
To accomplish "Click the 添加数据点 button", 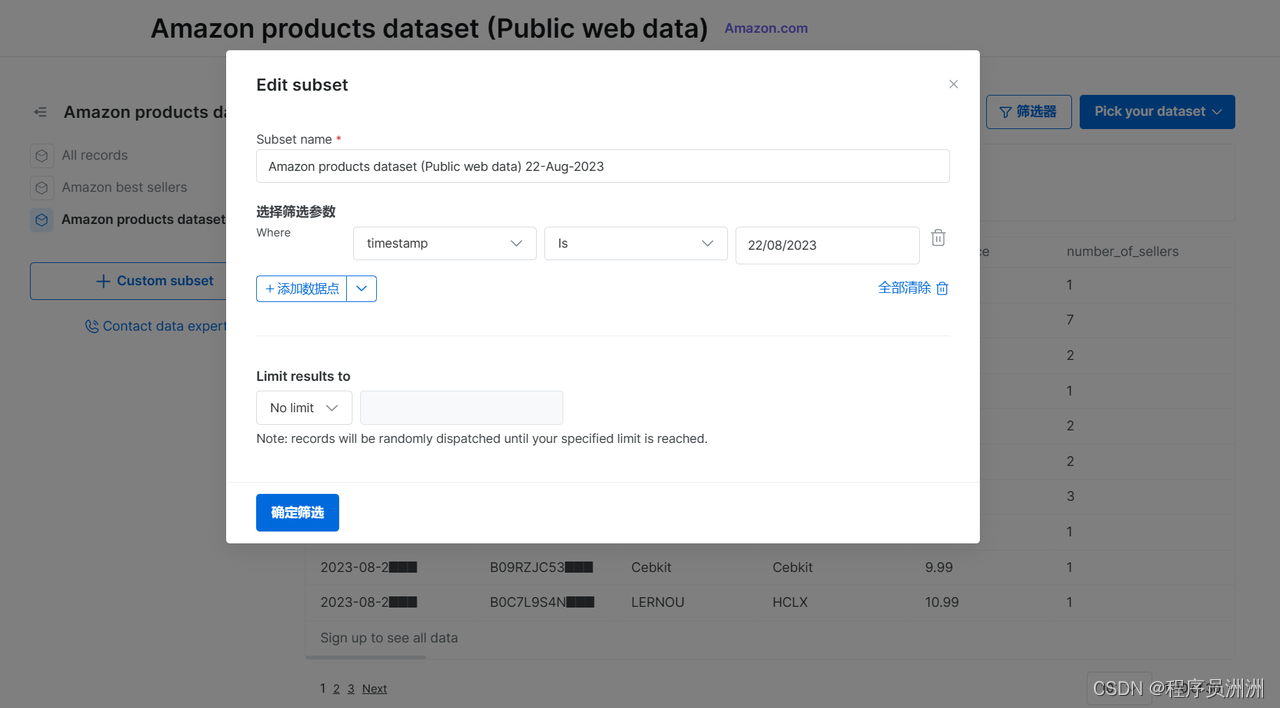I will (x=302, y=289).
